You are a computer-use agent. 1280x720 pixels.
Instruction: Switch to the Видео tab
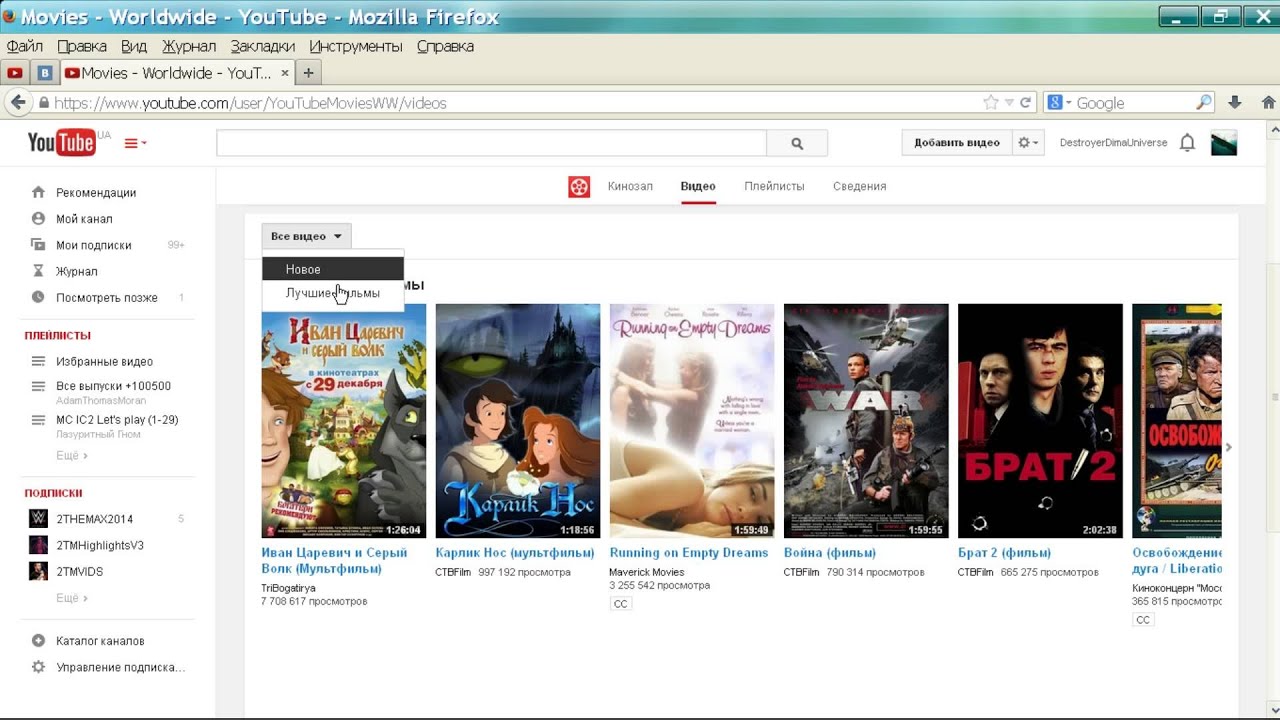point(698,186)
